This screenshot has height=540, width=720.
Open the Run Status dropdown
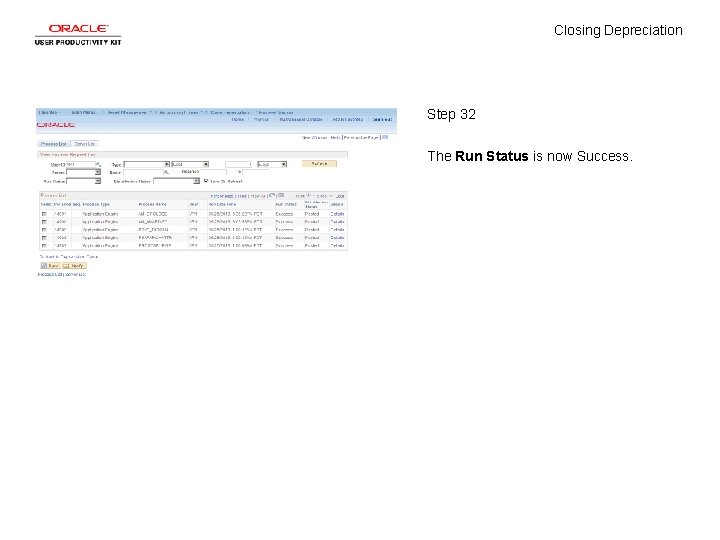point(83,181)
